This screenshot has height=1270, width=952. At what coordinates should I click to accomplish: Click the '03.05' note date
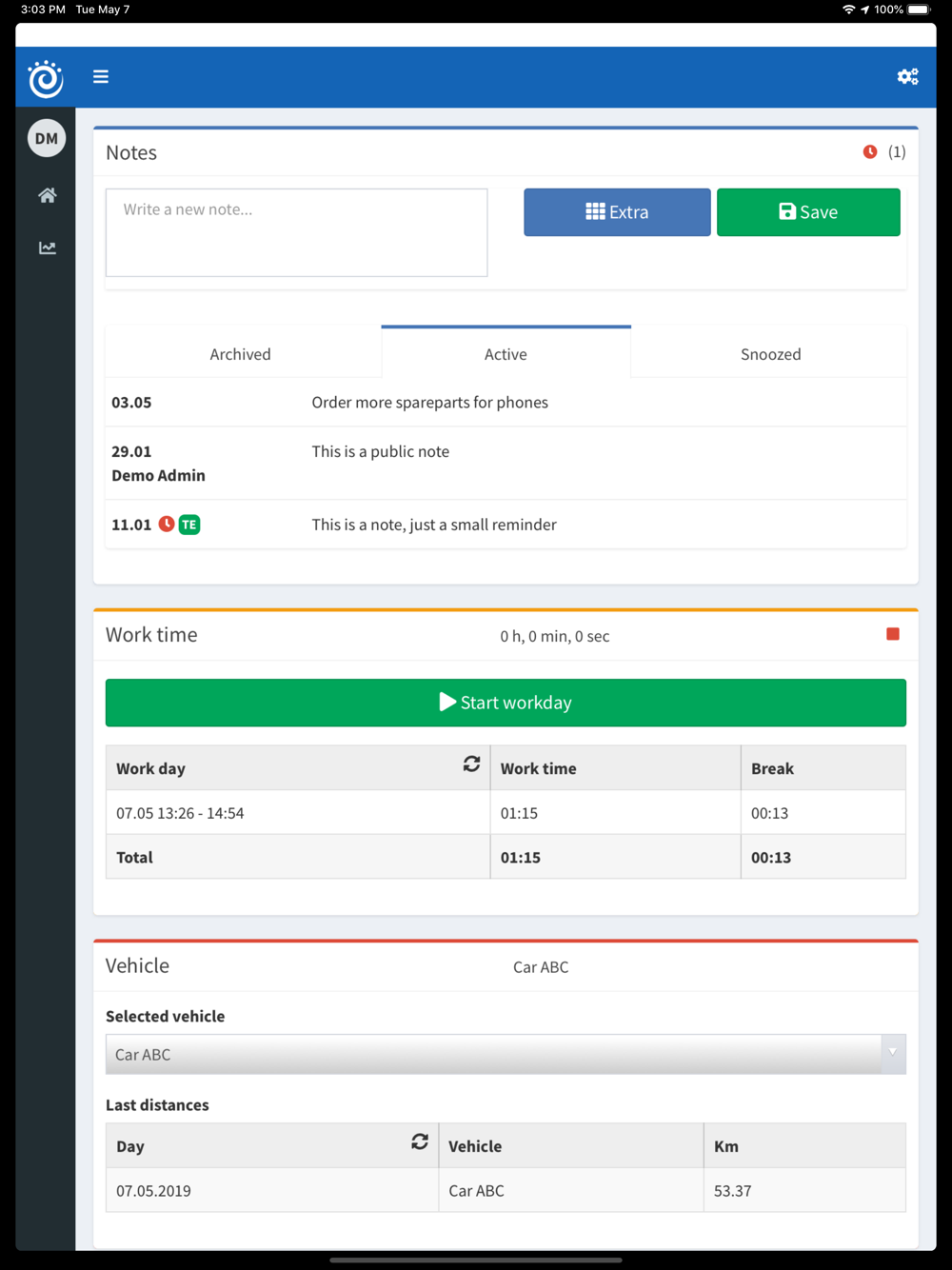click(x=131, y=403)
